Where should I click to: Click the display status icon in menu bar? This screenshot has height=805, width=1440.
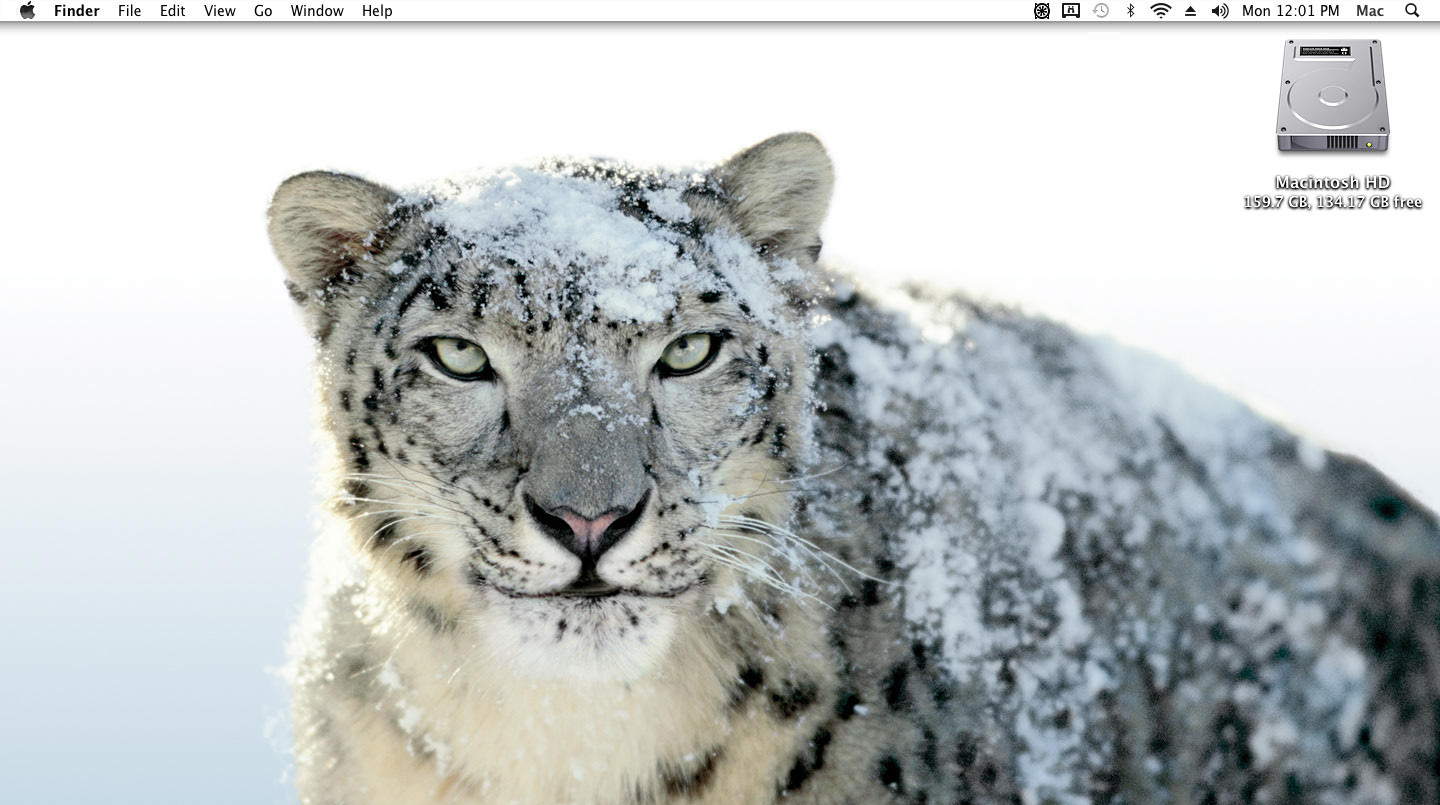(1071, 11)
